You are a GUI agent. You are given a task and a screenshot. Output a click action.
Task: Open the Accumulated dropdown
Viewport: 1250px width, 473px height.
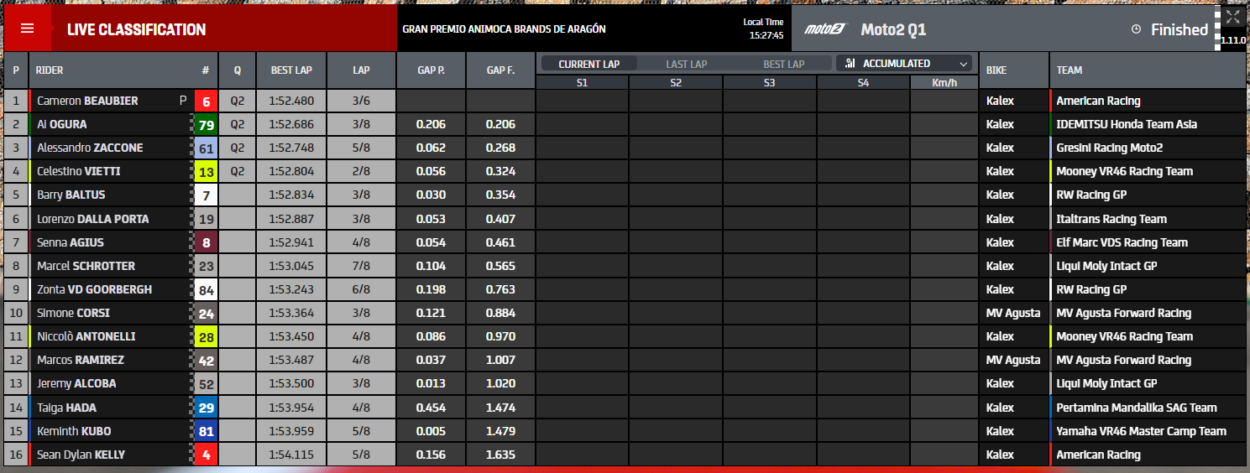click(x=906, y=63)
